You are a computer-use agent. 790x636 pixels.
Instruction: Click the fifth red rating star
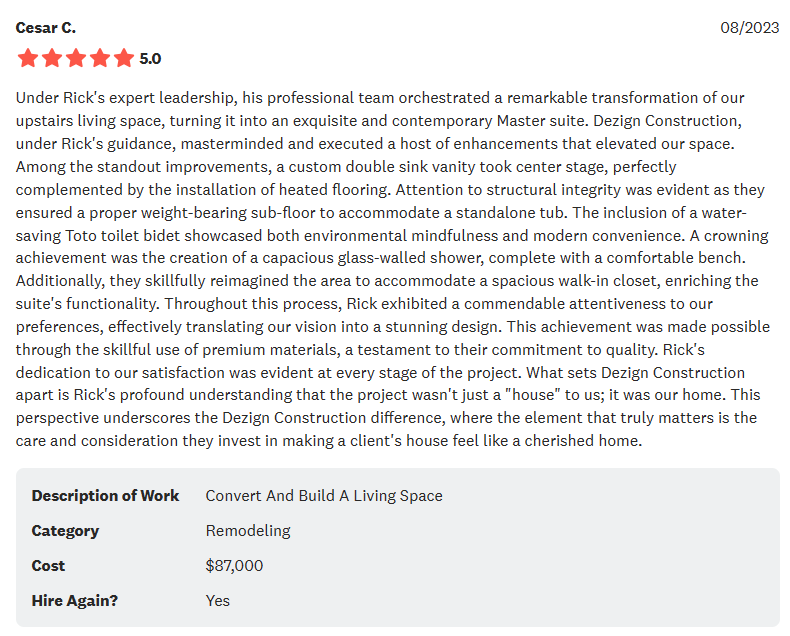[x=123, y=58]
